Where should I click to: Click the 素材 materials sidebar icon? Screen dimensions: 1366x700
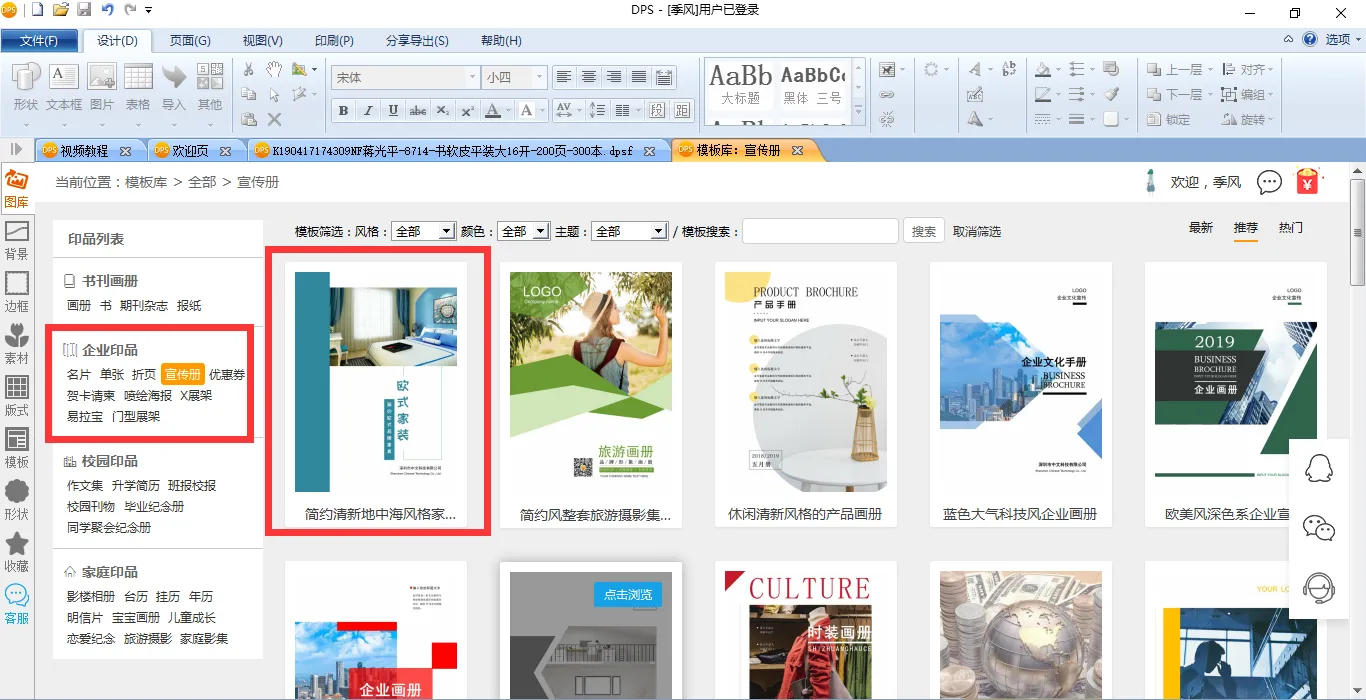point(16,345)
